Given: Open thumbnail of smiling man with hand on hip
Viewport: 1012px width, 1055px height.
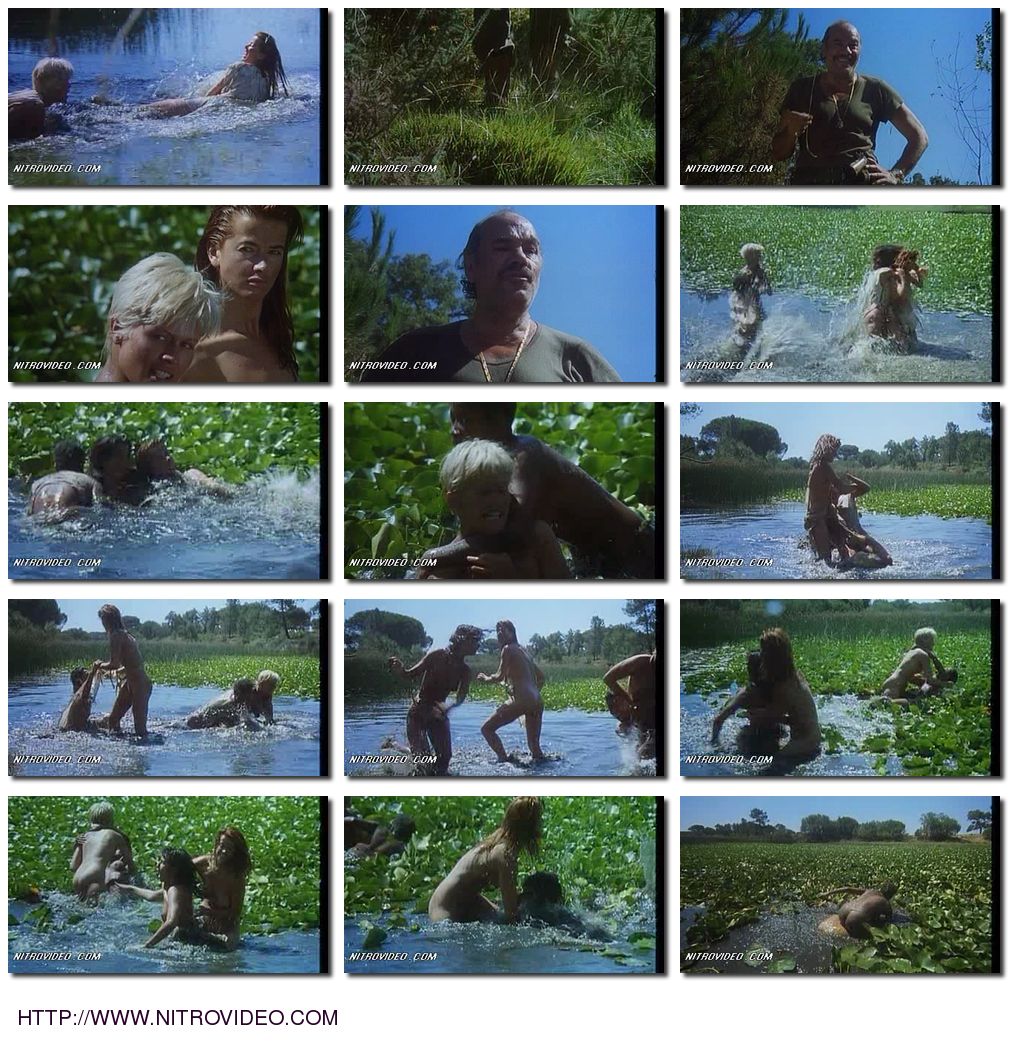Looking at the screenshot, I should [x=836, y=97].
